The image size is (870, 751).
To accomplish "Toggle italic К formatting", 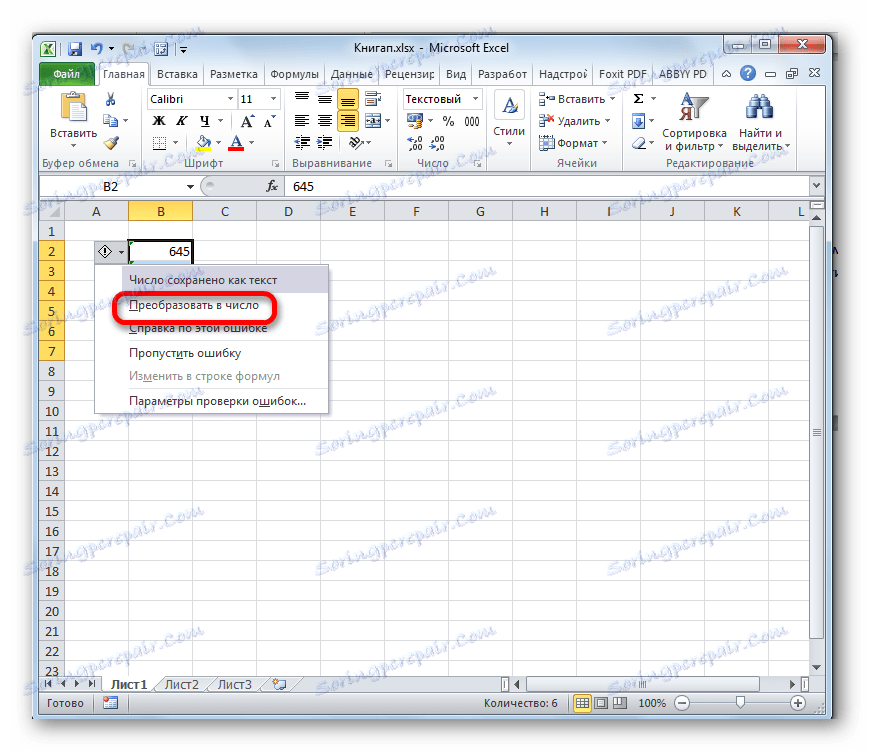I will 181,121.
